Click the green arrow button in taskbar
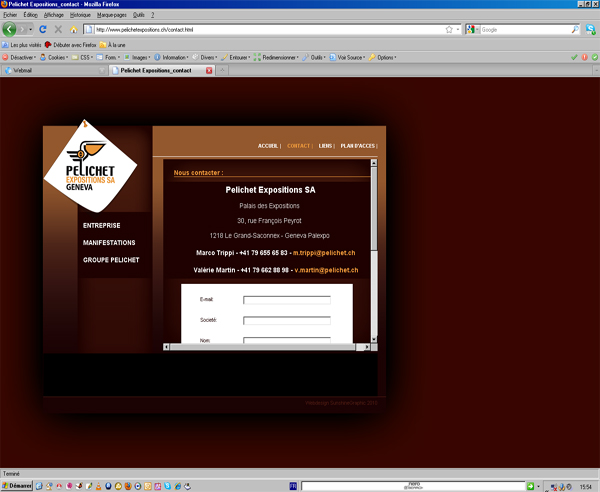 [530, 486]
